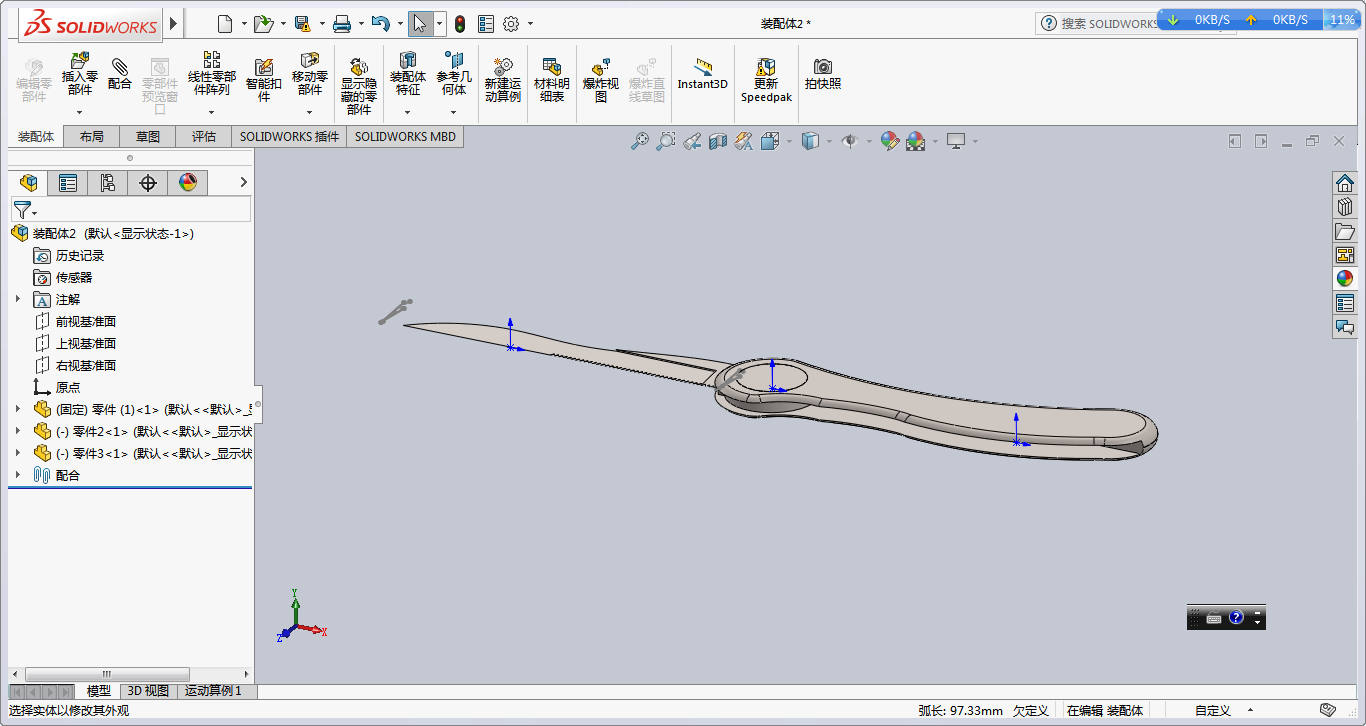Click Previous View icon

692,142
